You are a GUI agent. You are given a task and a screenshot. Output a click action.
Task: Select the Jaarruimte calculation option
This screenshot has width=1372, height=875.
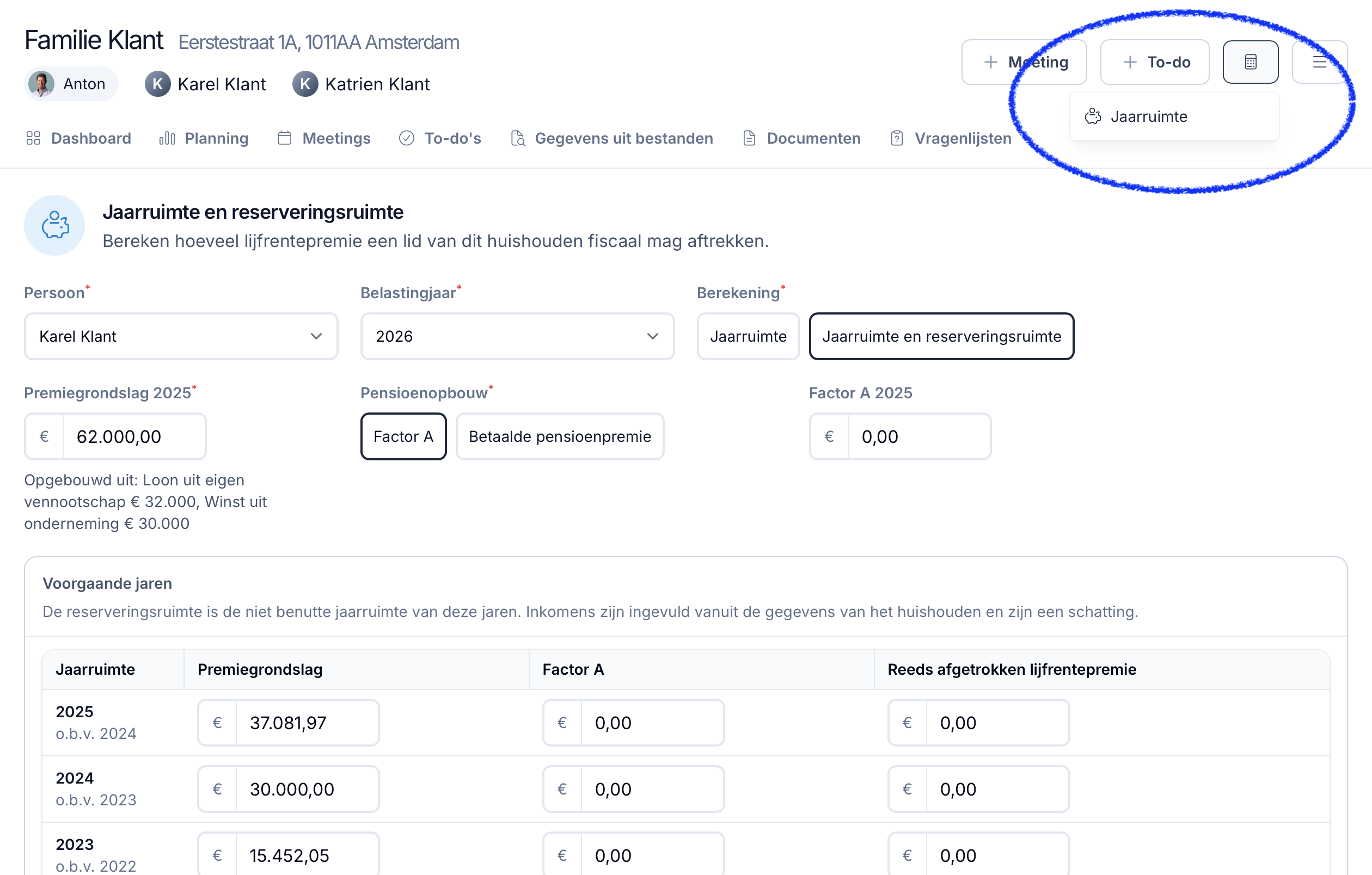[748, 336]
